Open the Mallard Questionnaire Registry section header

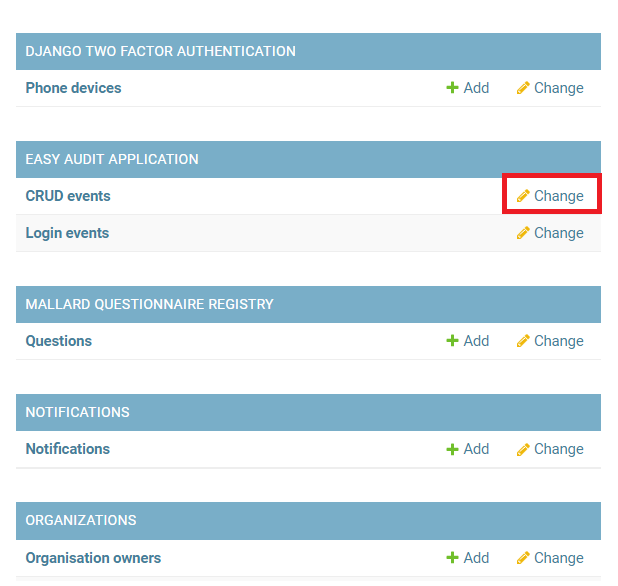tap(149, 304)
